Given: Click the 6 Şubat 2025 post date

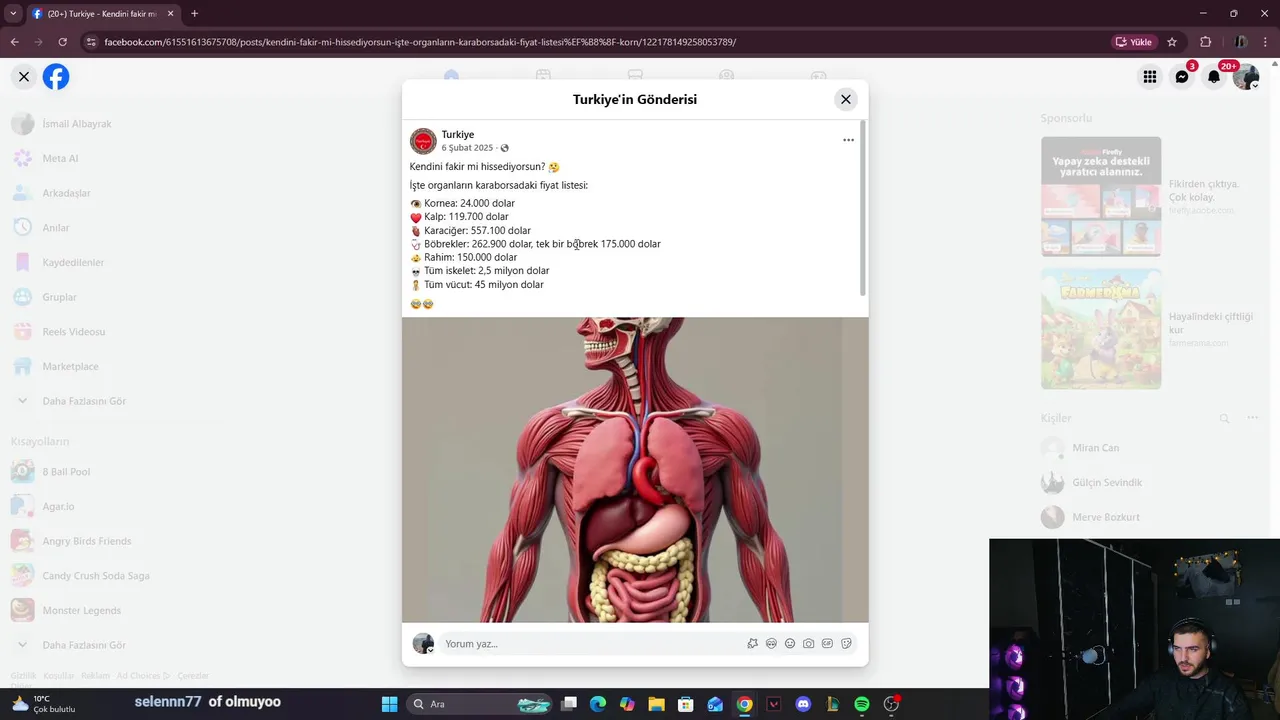Looking at the screenshot, I should click(467, 148).
